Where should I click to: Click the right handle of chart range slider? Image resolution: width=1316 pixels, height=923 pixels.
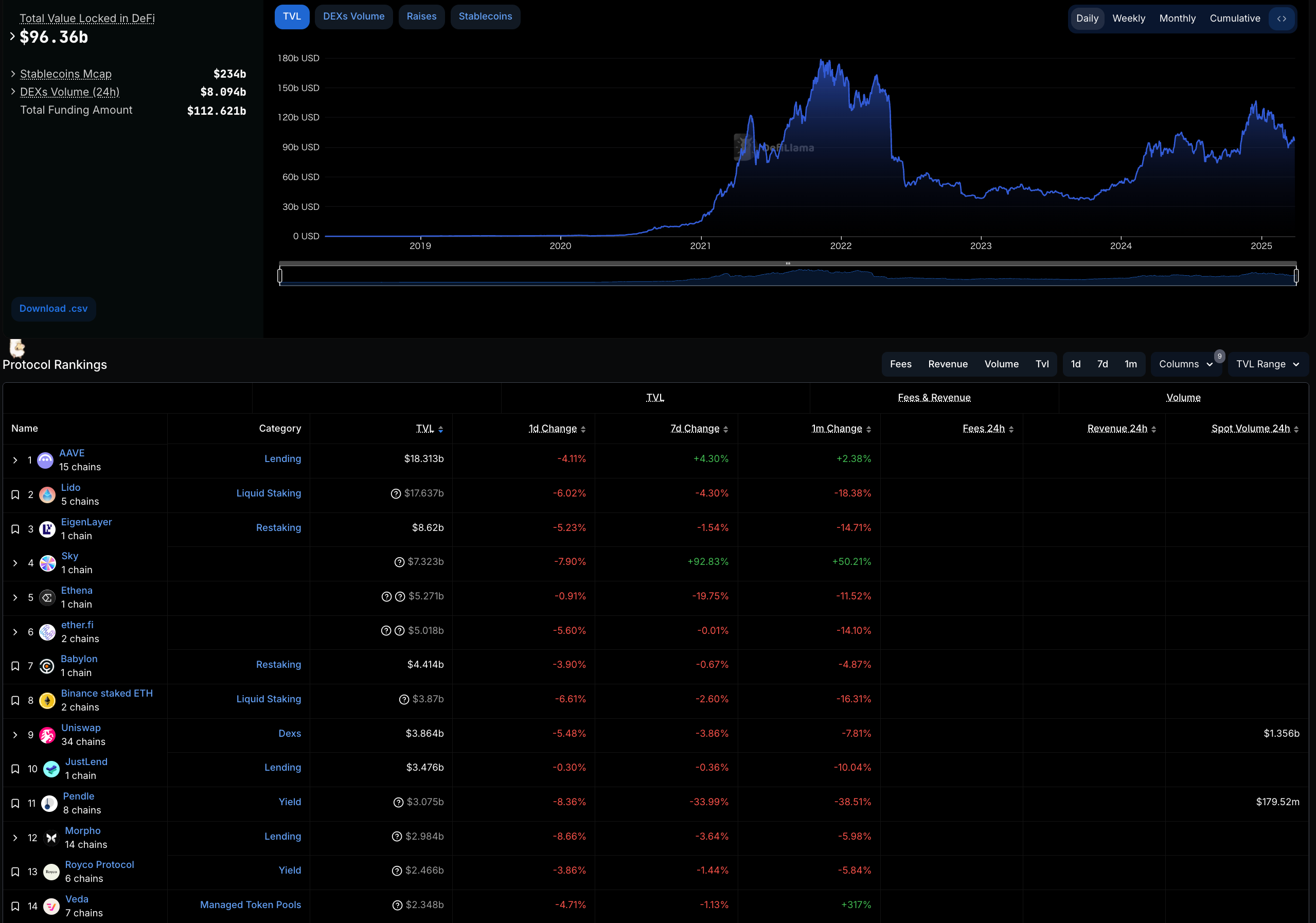coord(1296,276)
